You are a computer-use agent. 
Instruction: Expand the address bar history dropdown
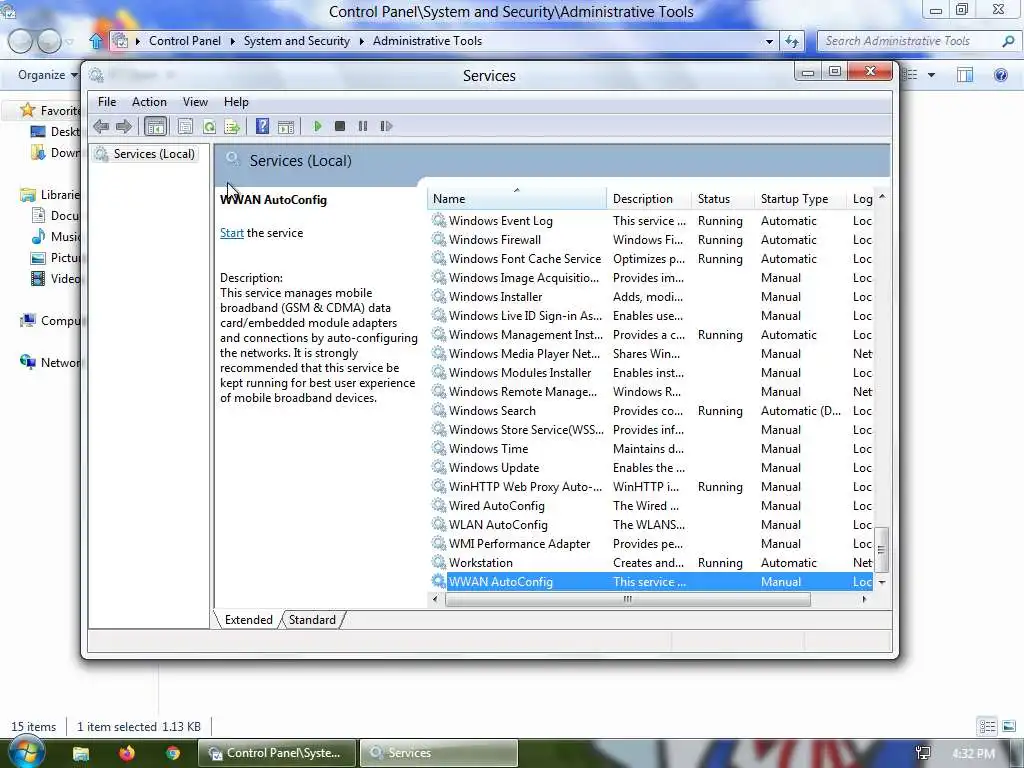[769, 41]
